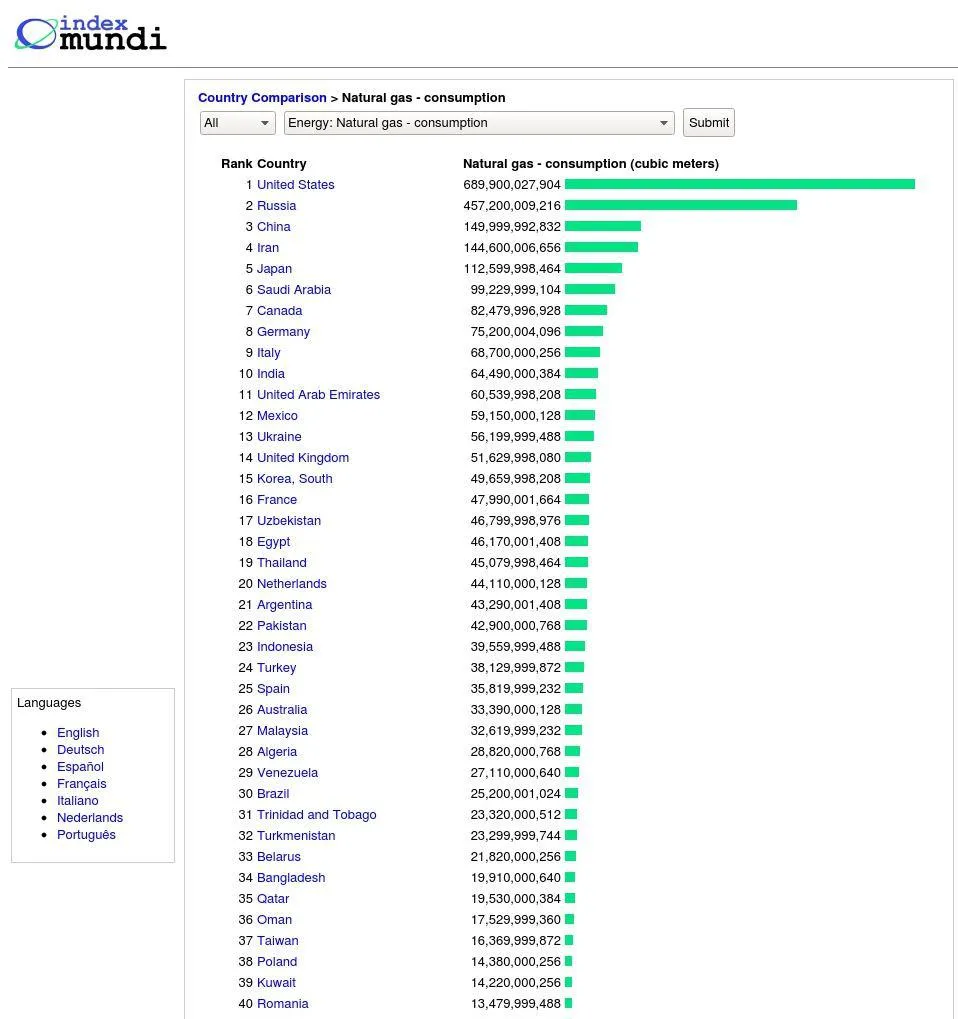Open the Netherlands country link
Image resolution: width=958 pixels, height=1019 pixels.
292,584
